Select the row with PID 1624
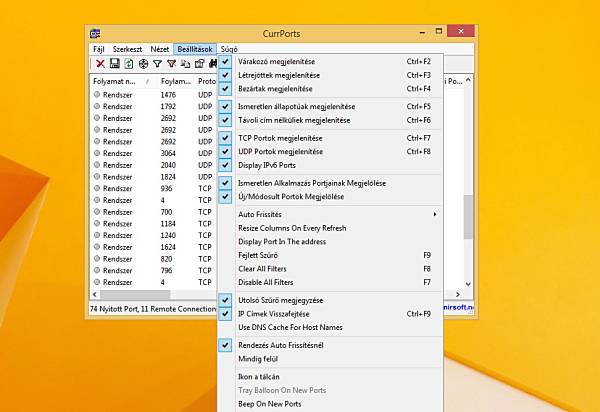The width and height of the screenshot is (600, 412). click(x=154, y=247)
